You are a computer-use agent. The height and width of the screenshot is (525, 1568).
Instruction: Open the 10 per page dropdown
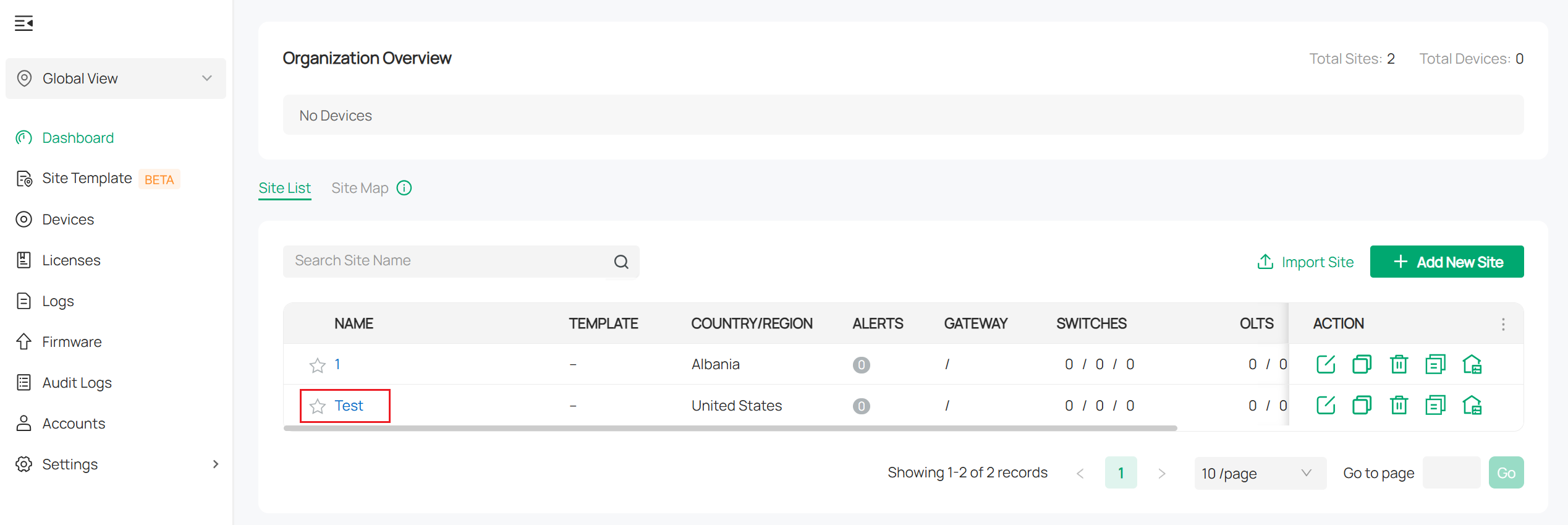pos(1260,472)
